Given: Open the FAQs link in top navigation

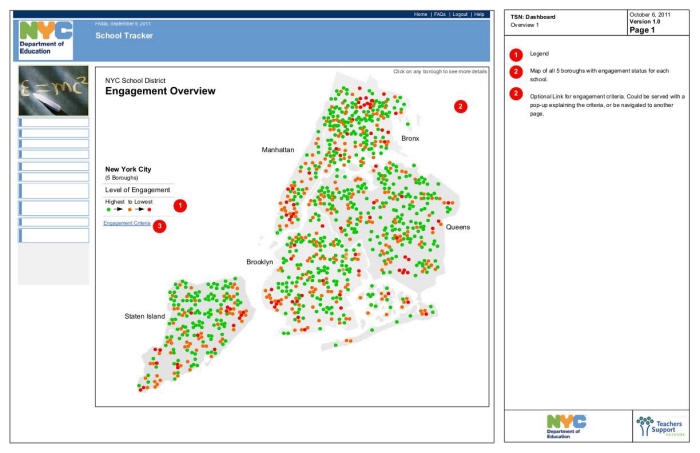Looking at the screenshot, I should 439,14.
